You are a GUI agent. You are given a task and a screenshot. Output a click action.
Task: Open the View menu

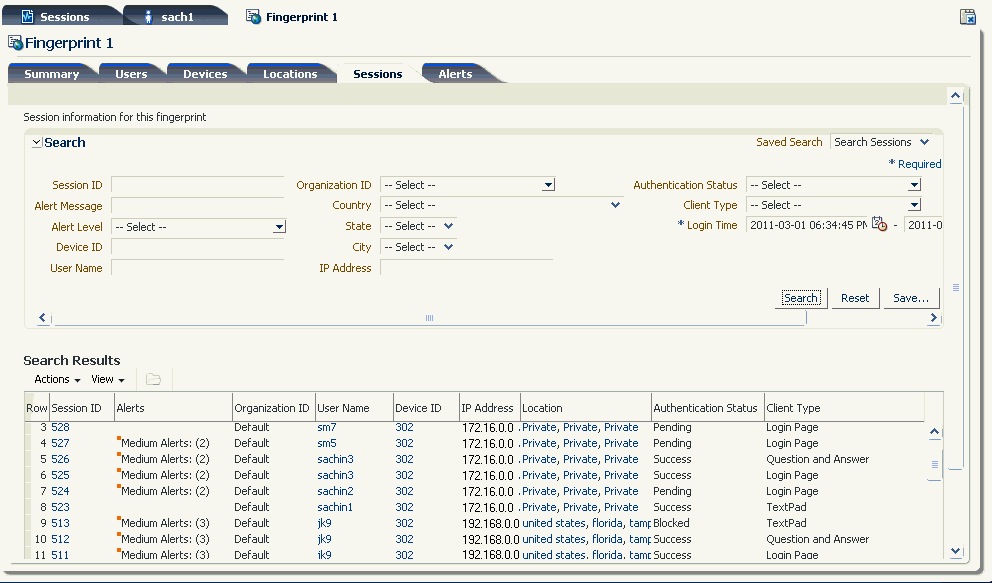(108, 379)
